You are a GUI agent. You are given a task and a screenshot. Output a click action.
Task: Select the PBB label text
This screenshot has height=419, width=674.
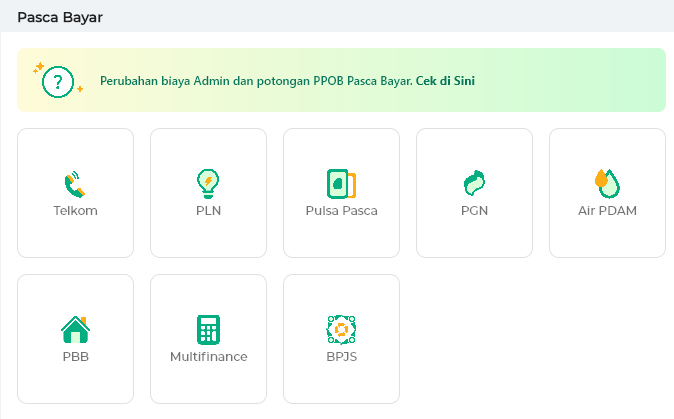coord(76,357)
